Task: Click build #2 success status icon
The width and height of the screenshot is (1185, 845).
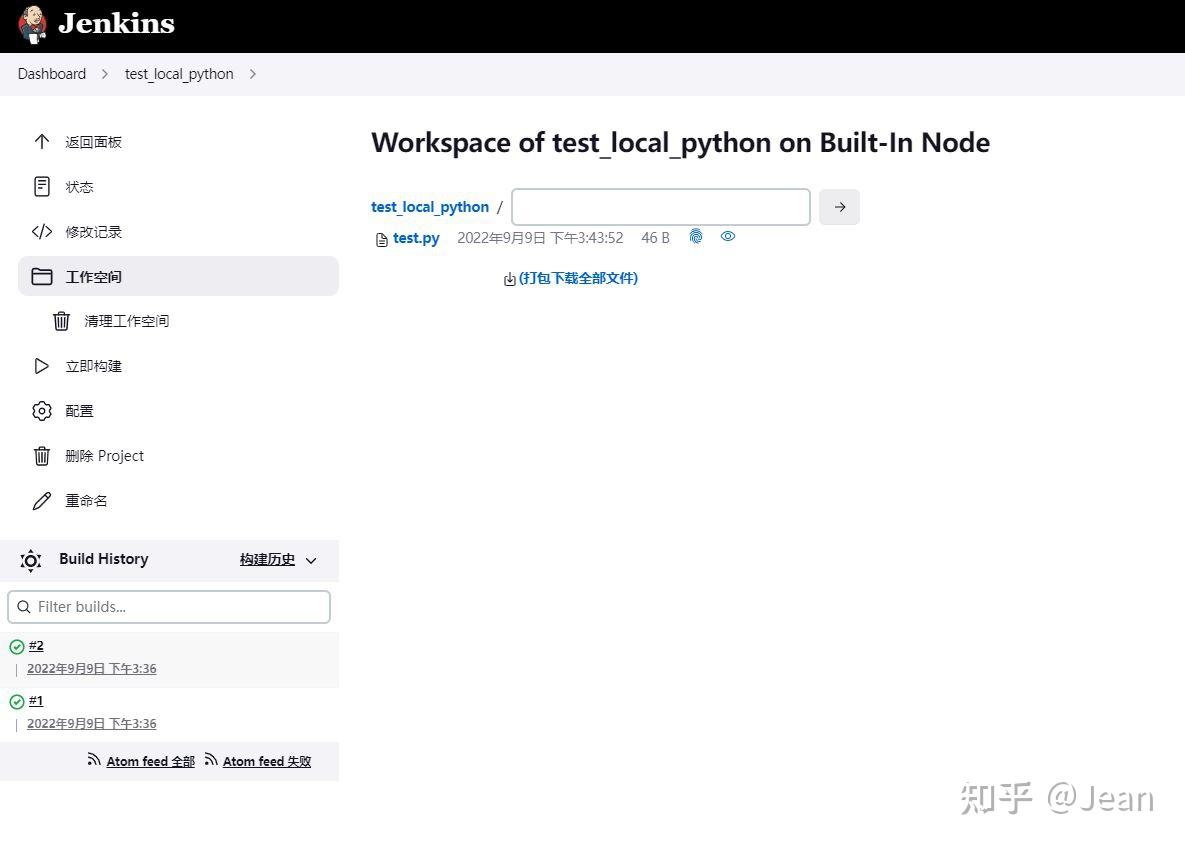Action: click(16, 647)
